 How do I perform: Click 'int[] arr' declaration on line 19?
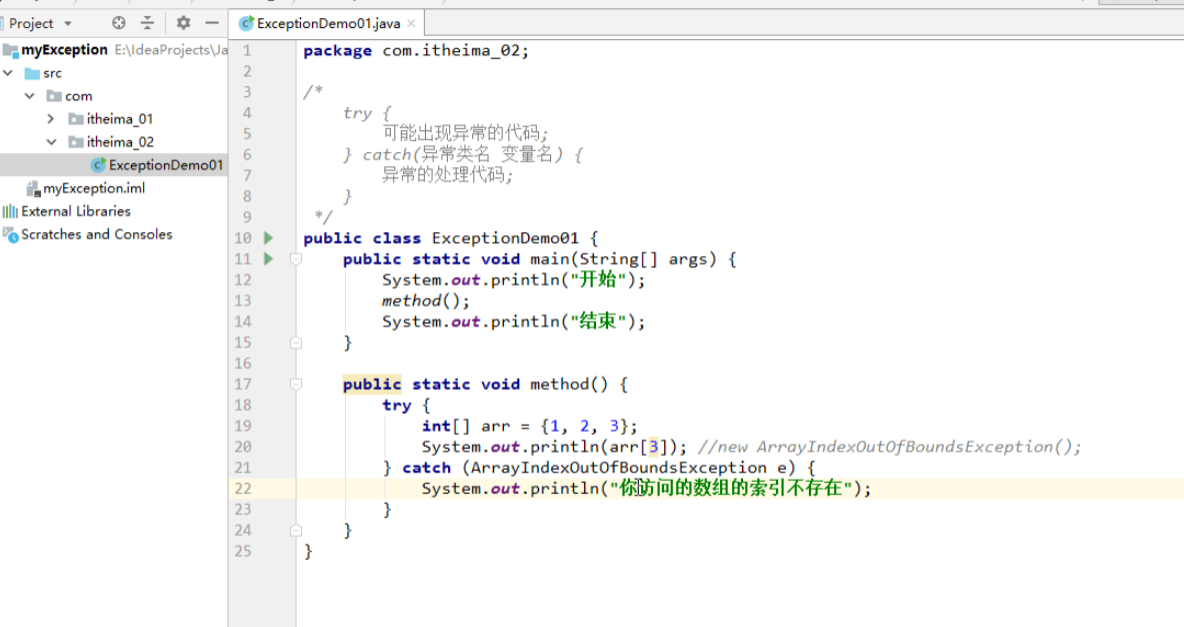pos(466,426)
